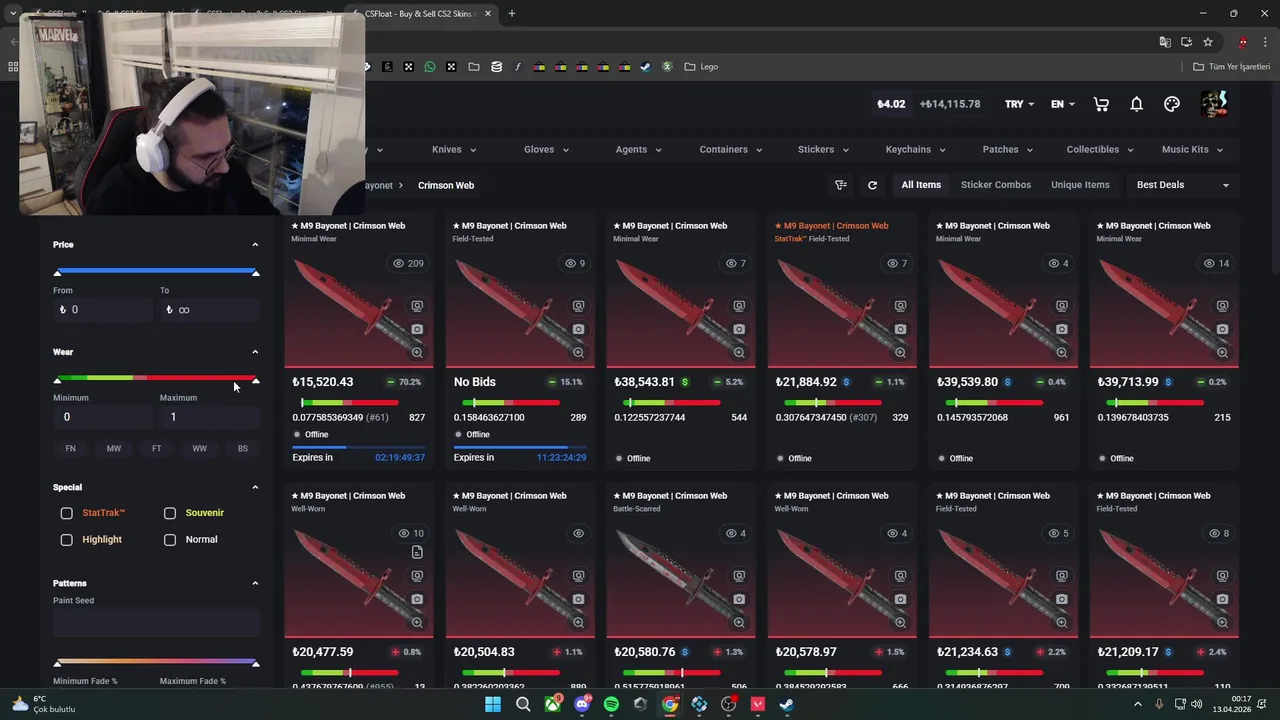Open the user profile avatar
Viewport: 1280px width, 720px height.
coord(1214,104)
